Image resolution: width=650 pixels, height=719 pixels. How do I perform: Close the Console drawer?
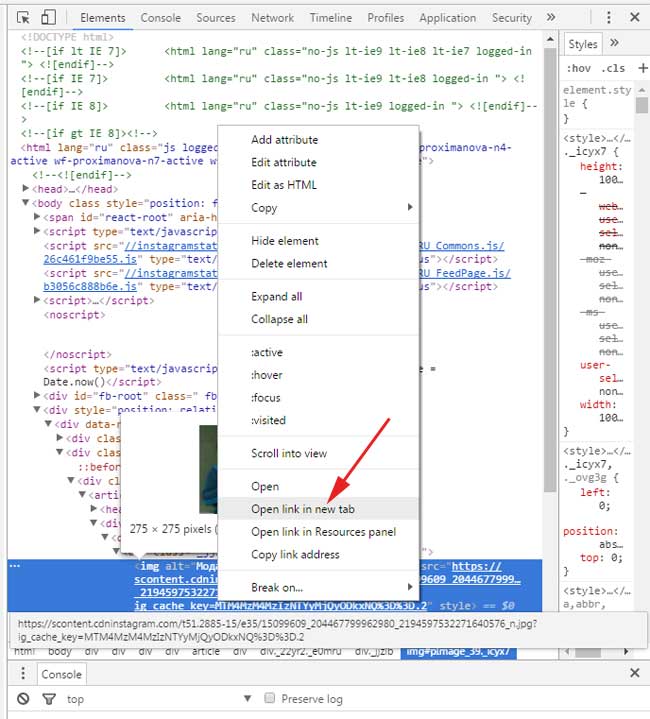click(633, 674)
